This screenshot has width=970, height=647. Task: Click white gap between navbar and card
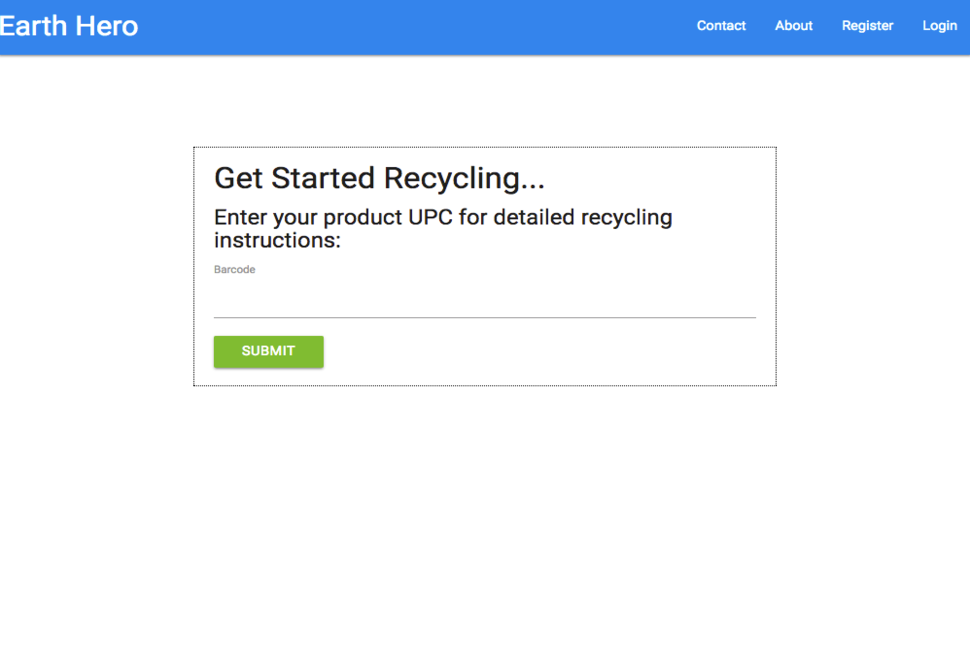click(484, 101)
